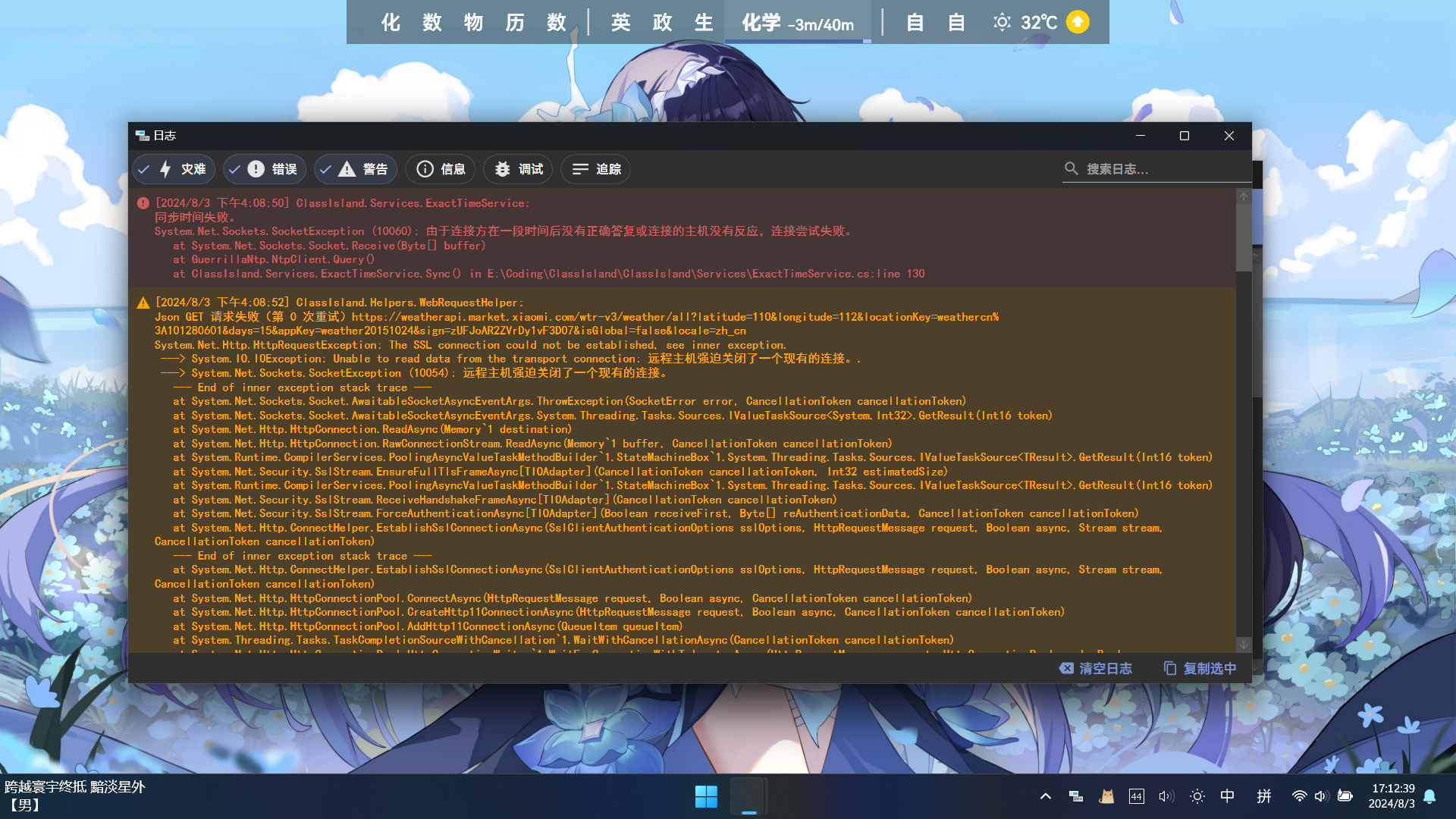The height and width of the screenshot is (819, 1456).
Task: Expand hidden system tray icons chevron
Action: point(1045,796)
